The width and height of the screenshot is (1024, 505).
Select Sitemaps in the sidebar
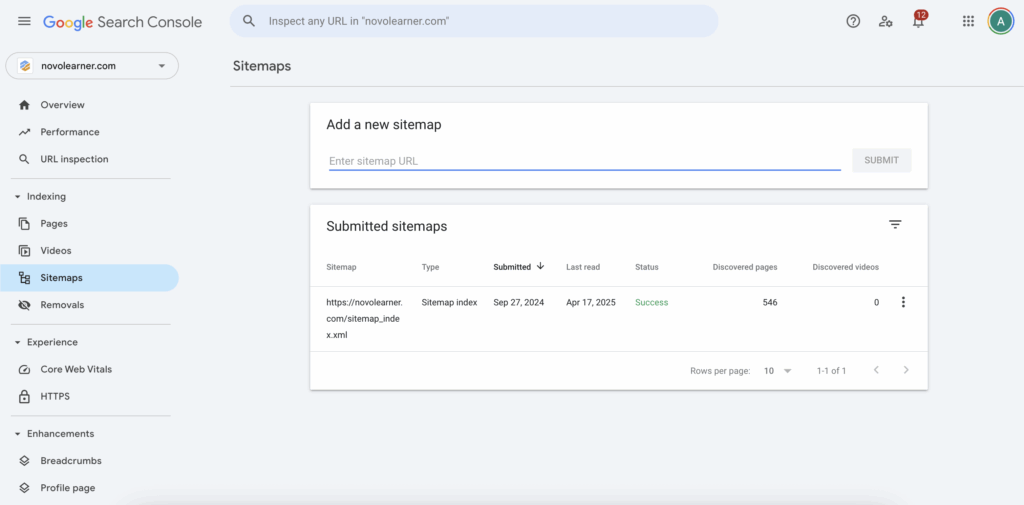(89, 278)
